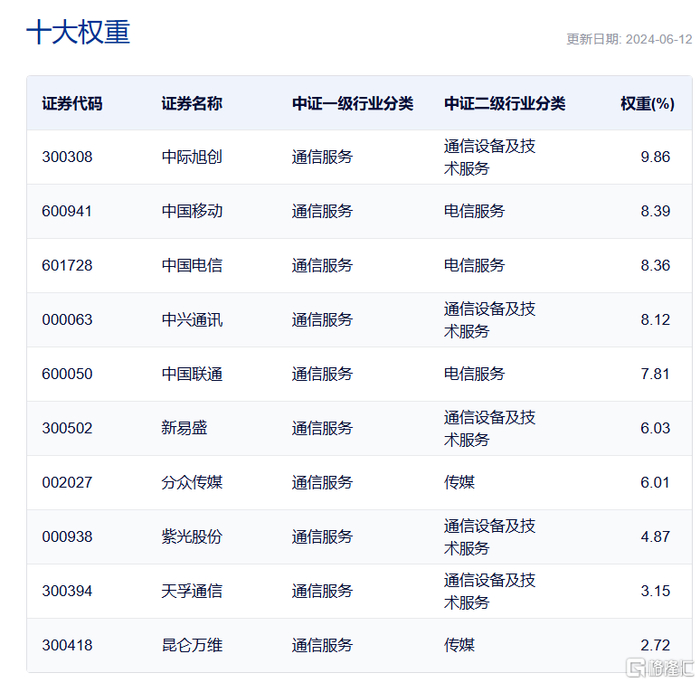Select security name 天孚通信
The height and width of the screenshot is (684, 700).
coord(192,591)
